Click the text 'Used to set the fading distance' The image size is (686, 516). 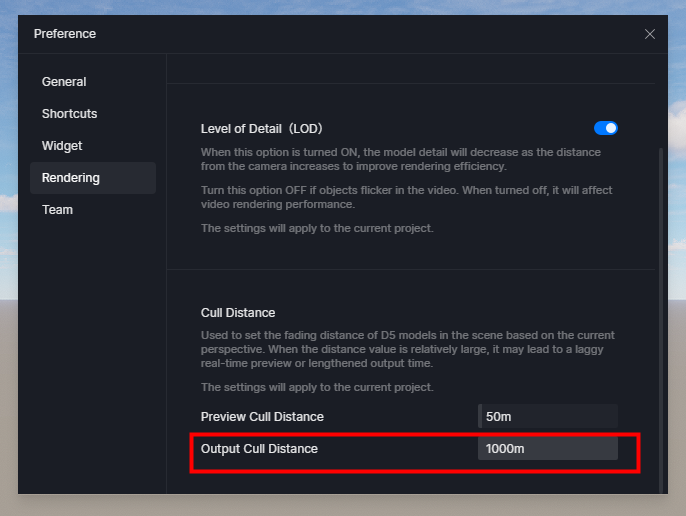284,335
